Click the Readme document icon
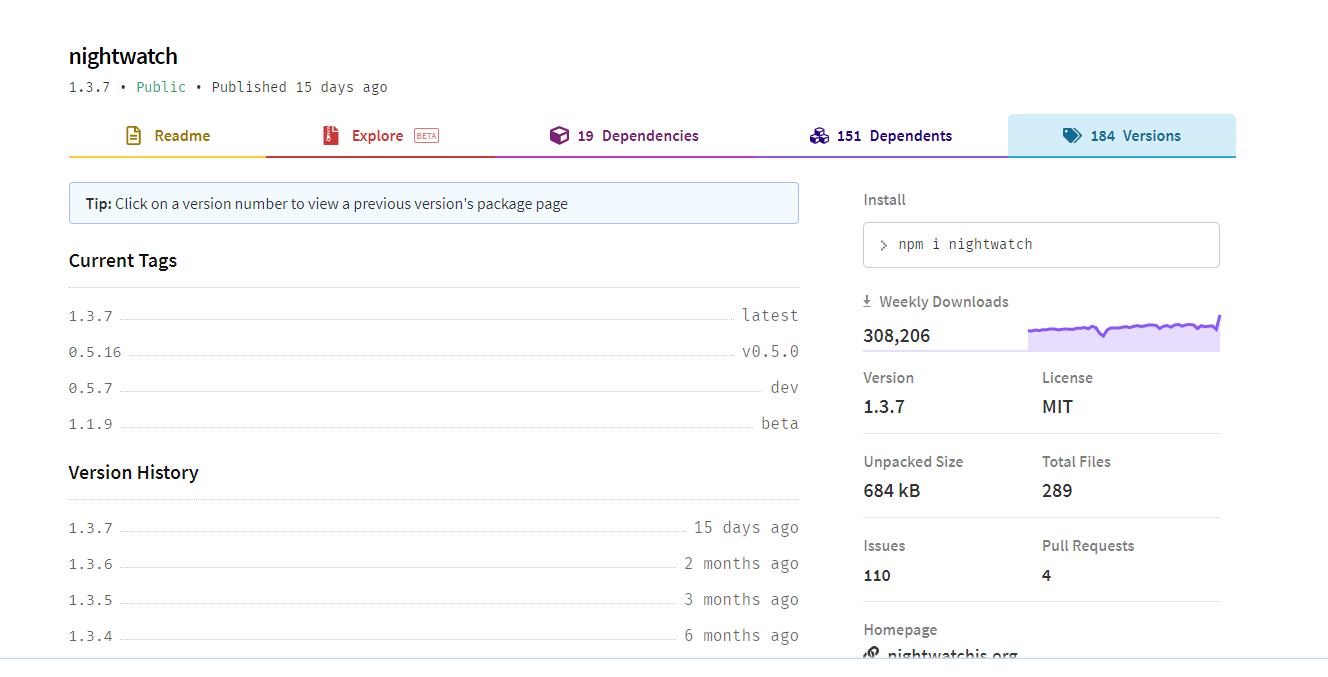Screen dimensions: 1328x677 point(134,136)
